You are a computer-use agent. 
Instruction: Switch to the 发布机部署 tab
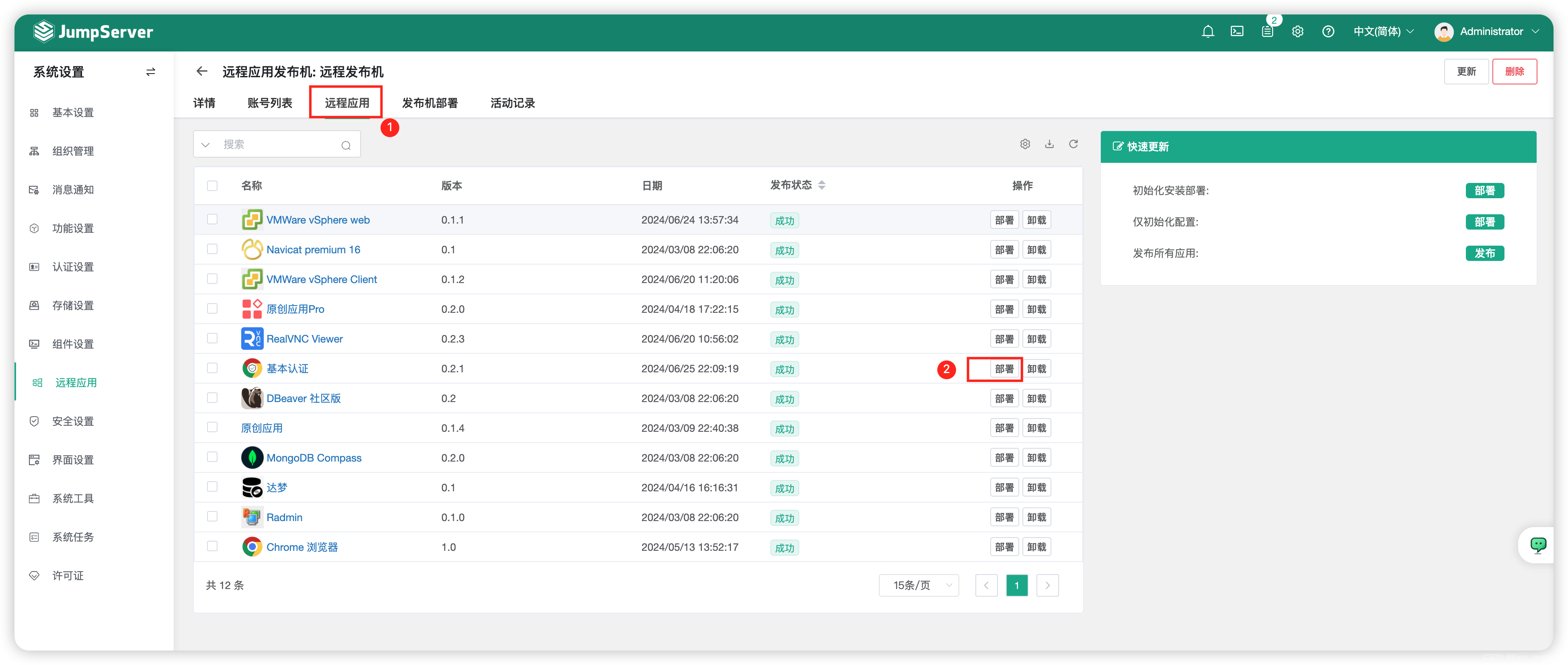[x=430, y=102]
